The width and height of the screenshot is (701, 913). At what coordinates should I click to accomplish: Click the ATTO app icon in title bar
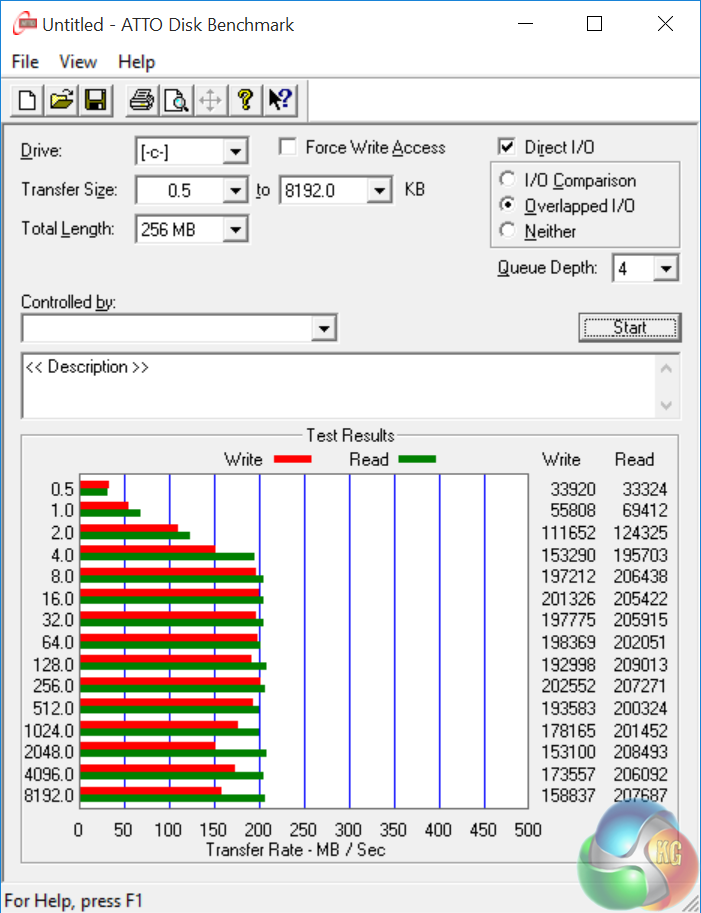pos(24,24)
